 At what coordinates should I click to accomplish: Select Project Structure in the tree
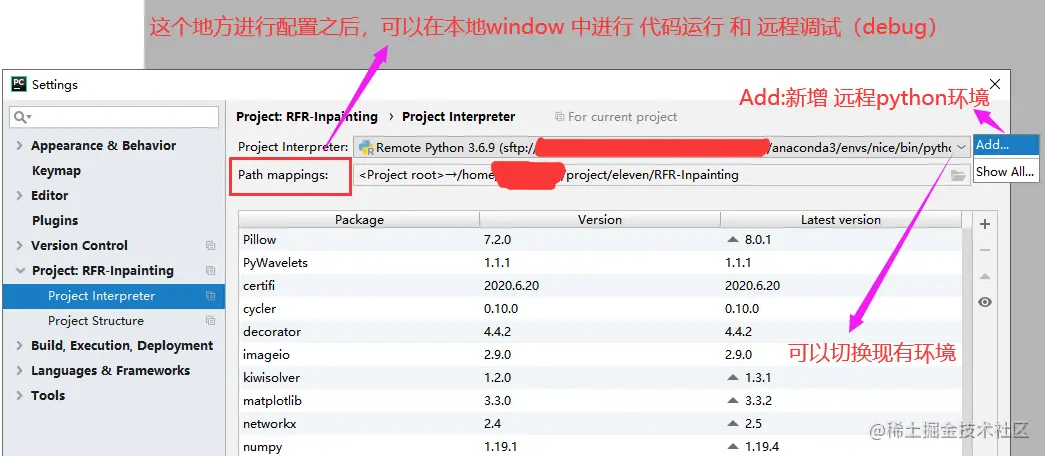96,321
